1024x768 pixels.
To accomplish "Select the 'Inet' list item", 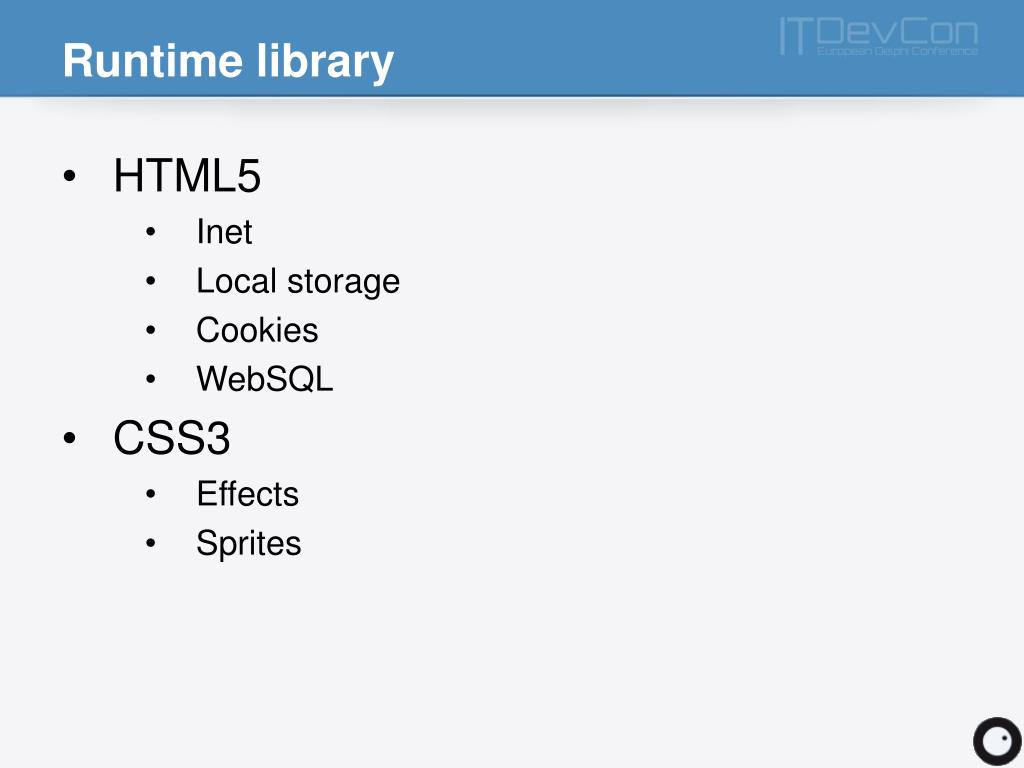I will tap(224, 232).
